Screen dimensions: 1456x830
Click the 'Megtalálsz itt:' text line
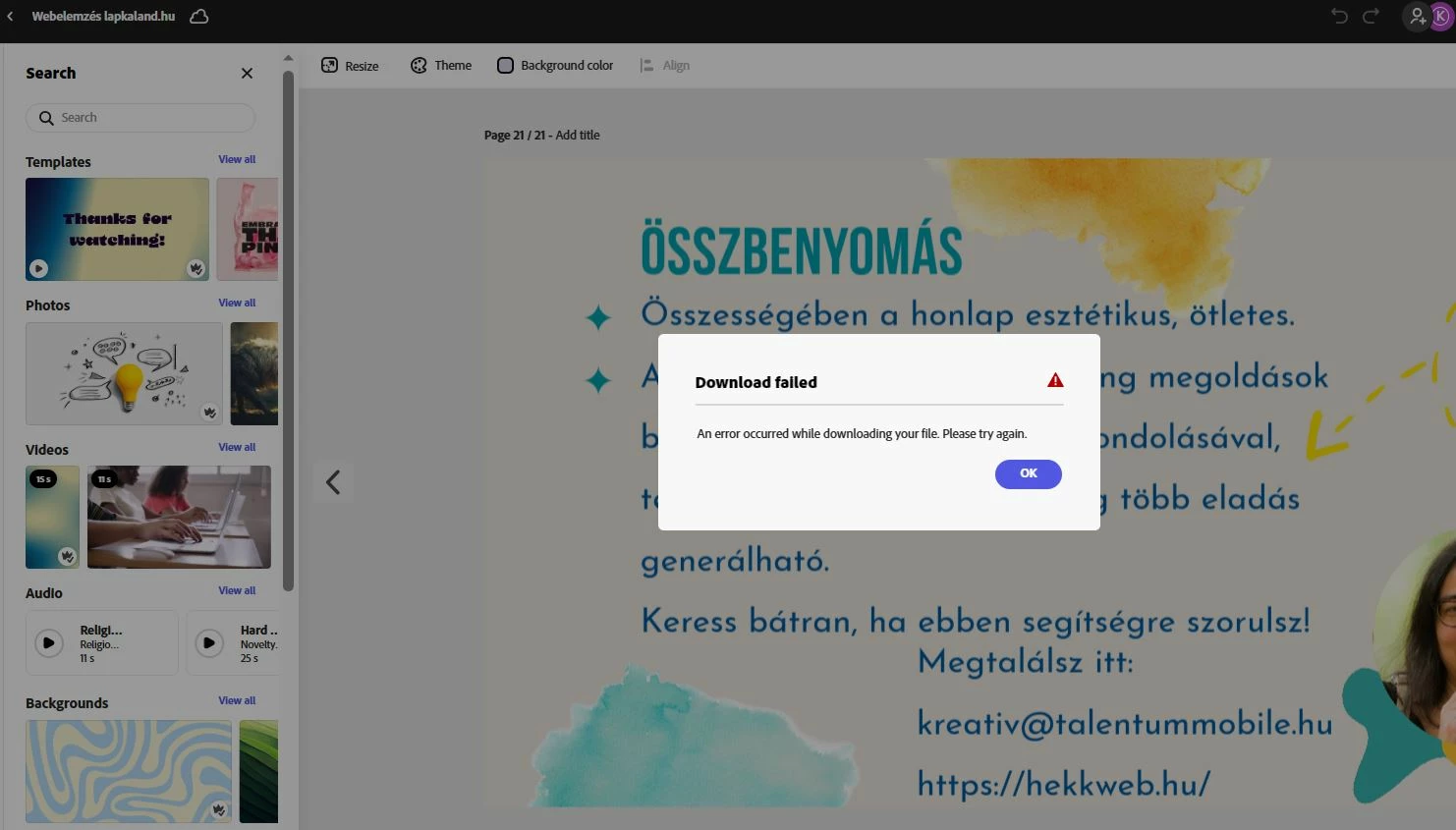coord(1026,663)
